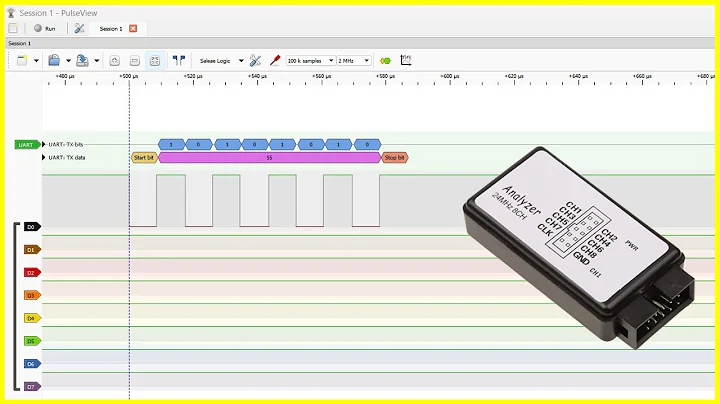The image size is (720, 404).
Task: Select the UART decoder label
Action: click(27, 145)
